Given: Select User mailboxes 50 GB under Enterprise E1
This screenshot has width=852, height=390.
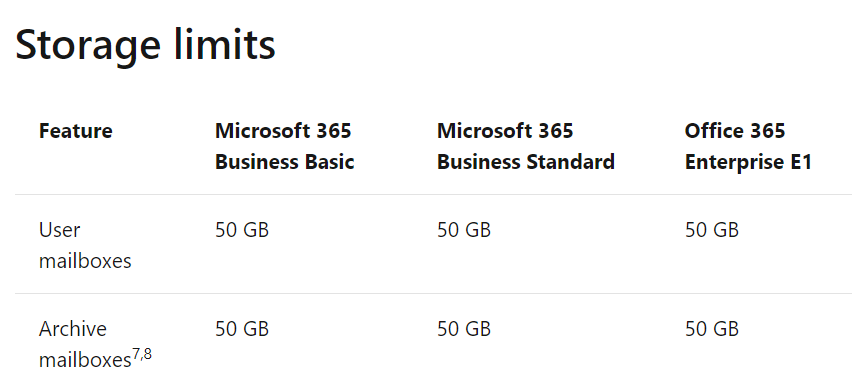Looking at the screenshot, I should (711, 230).
